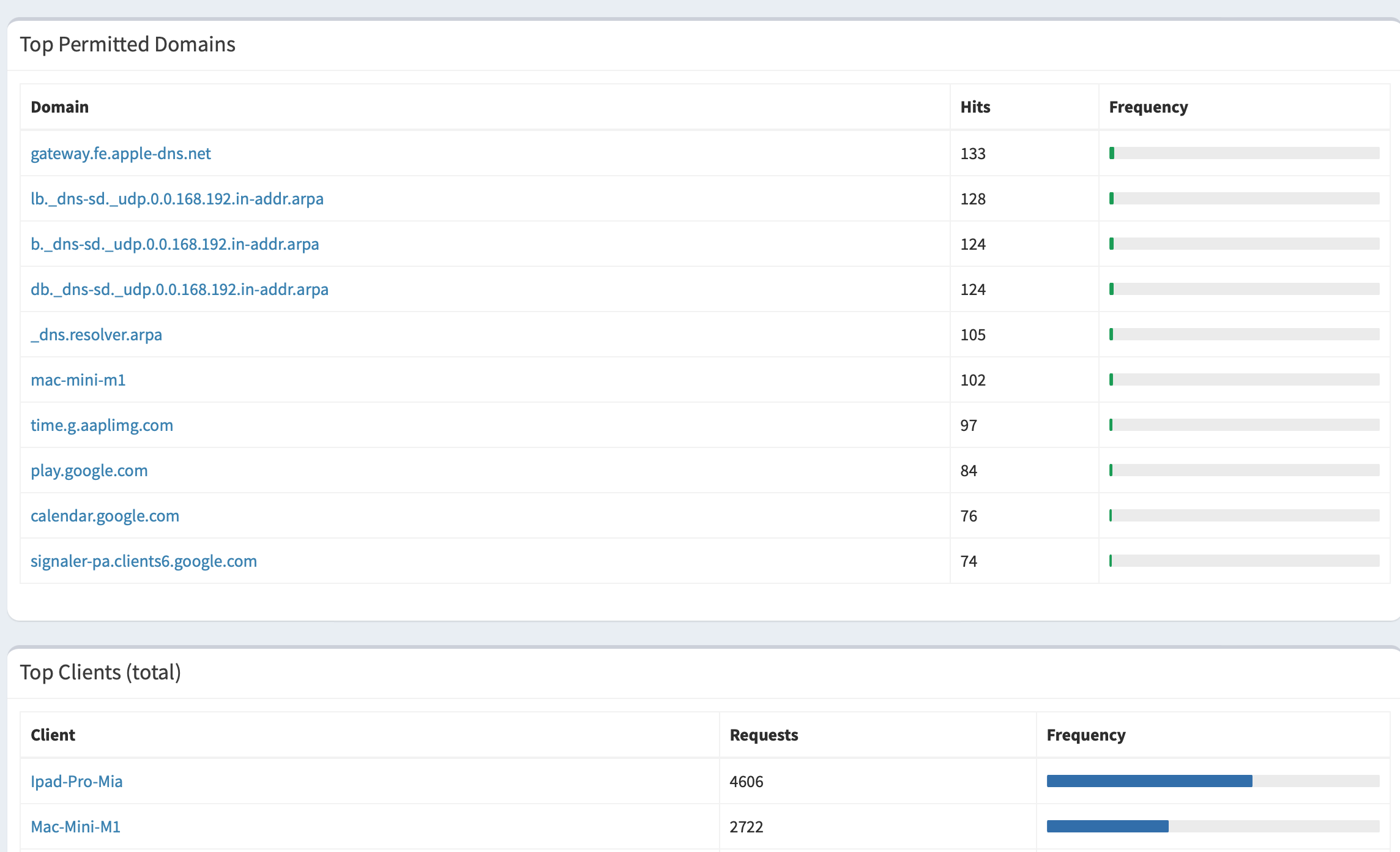The width and height of the screenshot is (1400, 852).
Task: Open gateway.fe.apple-dns.net domain link
Action: point(121,153)
